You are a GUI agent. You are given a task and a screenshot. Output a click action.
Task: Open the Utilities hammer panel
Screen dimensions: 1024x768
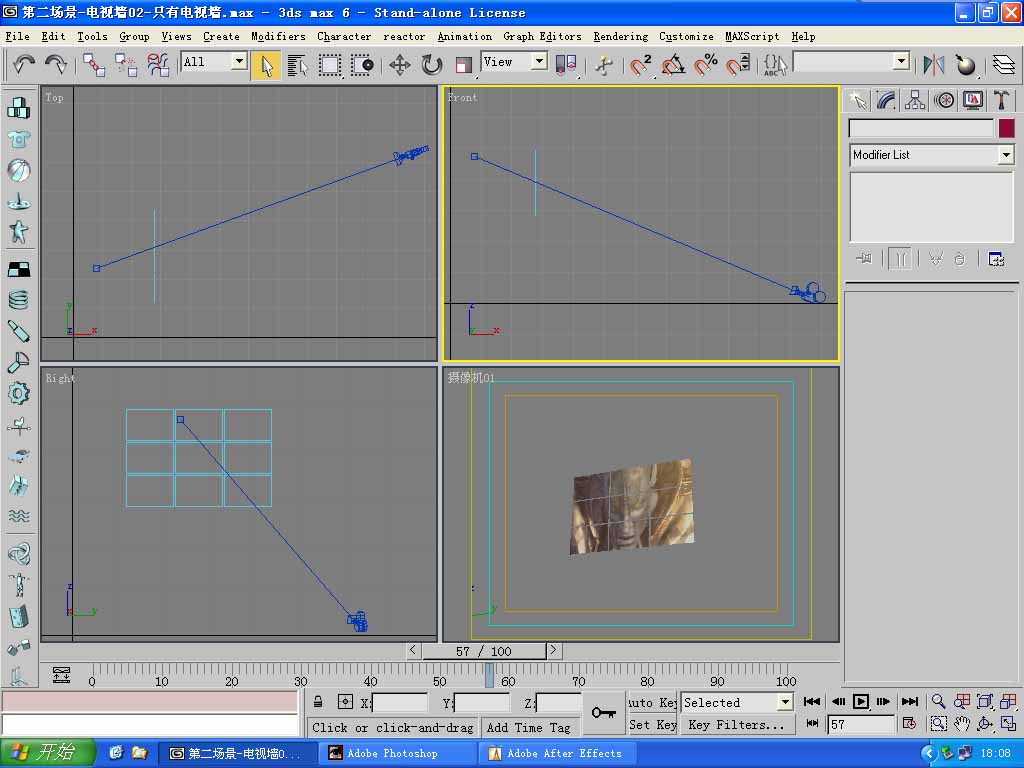click(x=1002, y=101)
